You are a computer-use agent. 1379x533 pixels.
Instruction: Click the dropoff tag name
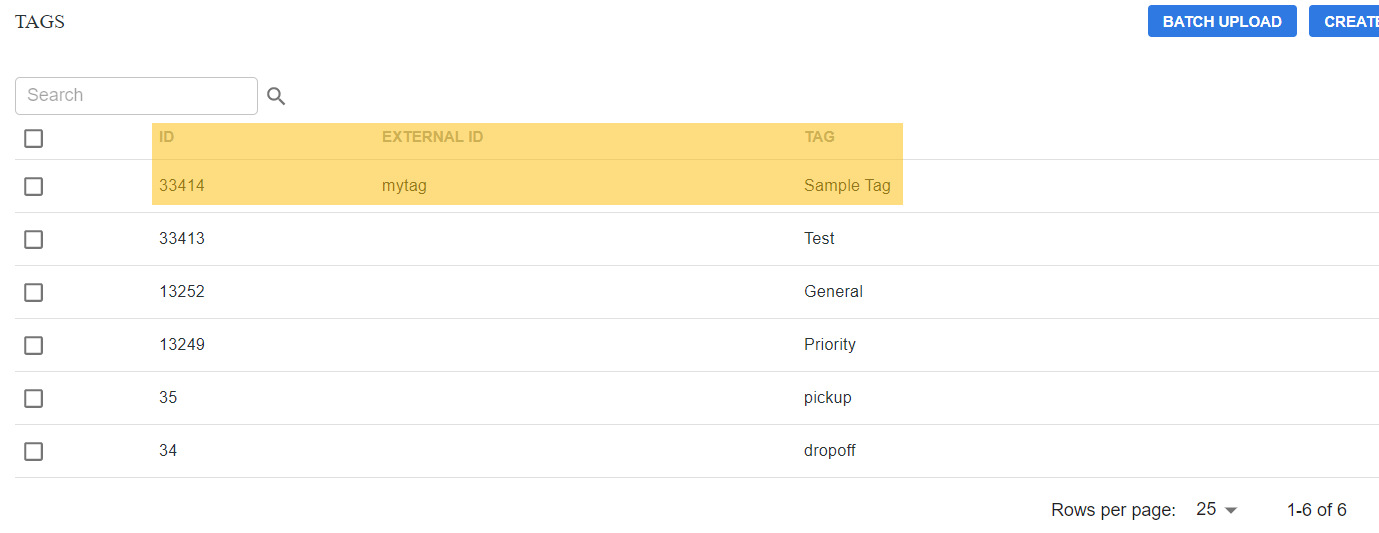click(830, 450)
